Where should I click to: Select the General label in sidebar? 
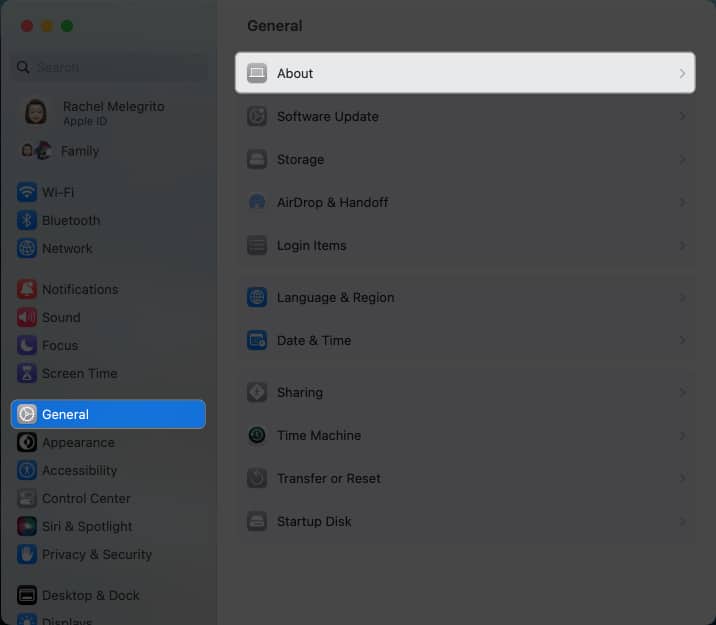coord(65,414)
